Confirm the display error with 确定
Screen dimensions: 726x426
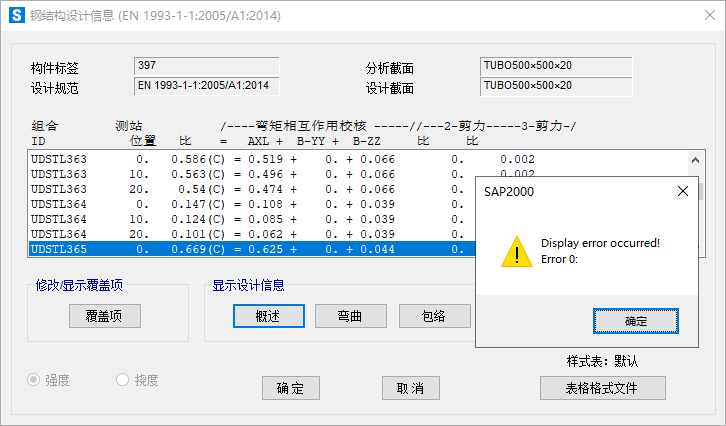tap(635, 321)
